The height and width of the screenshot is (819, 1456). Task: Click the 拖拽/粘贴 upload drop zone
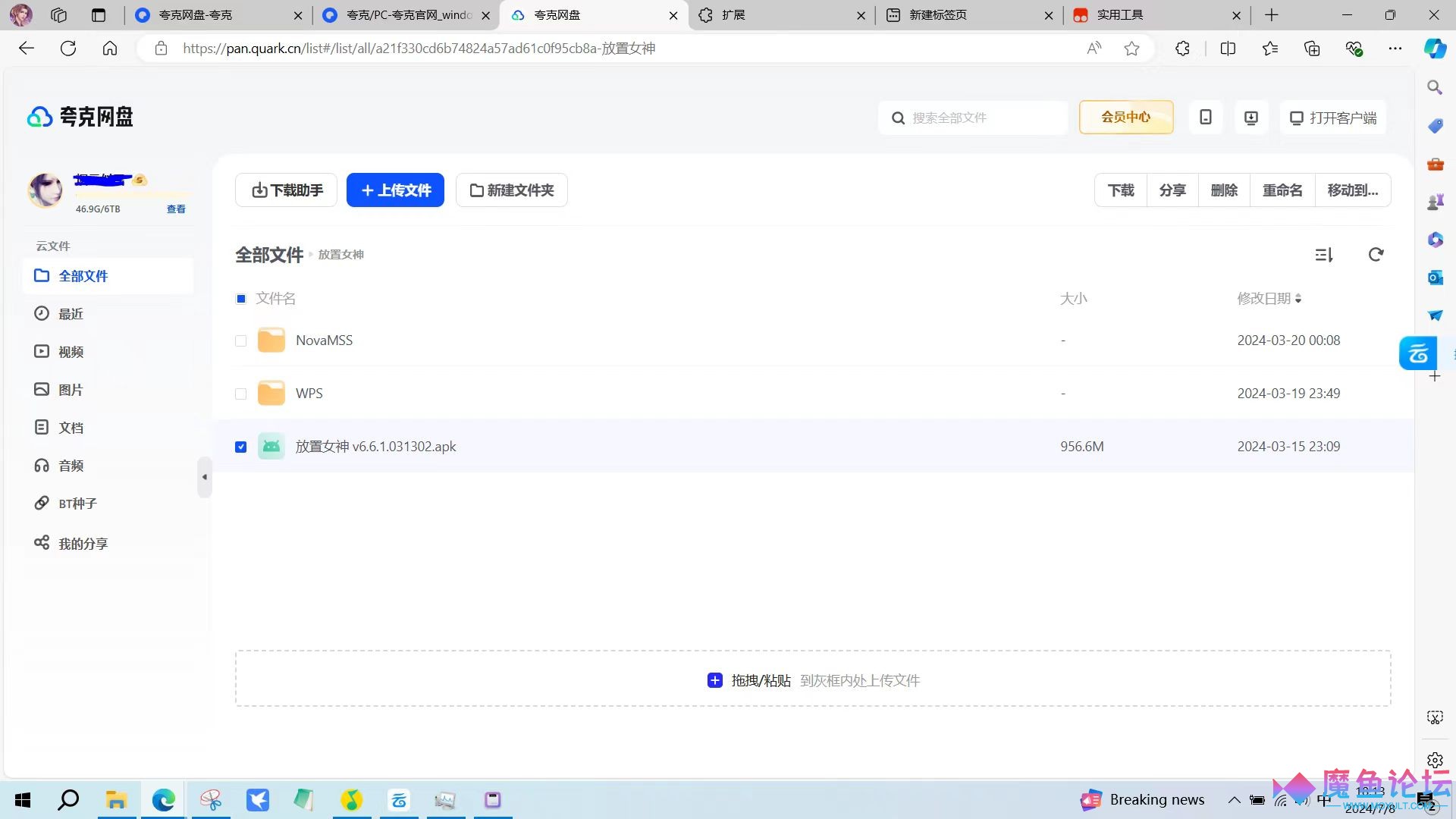(x=813, y=679)
